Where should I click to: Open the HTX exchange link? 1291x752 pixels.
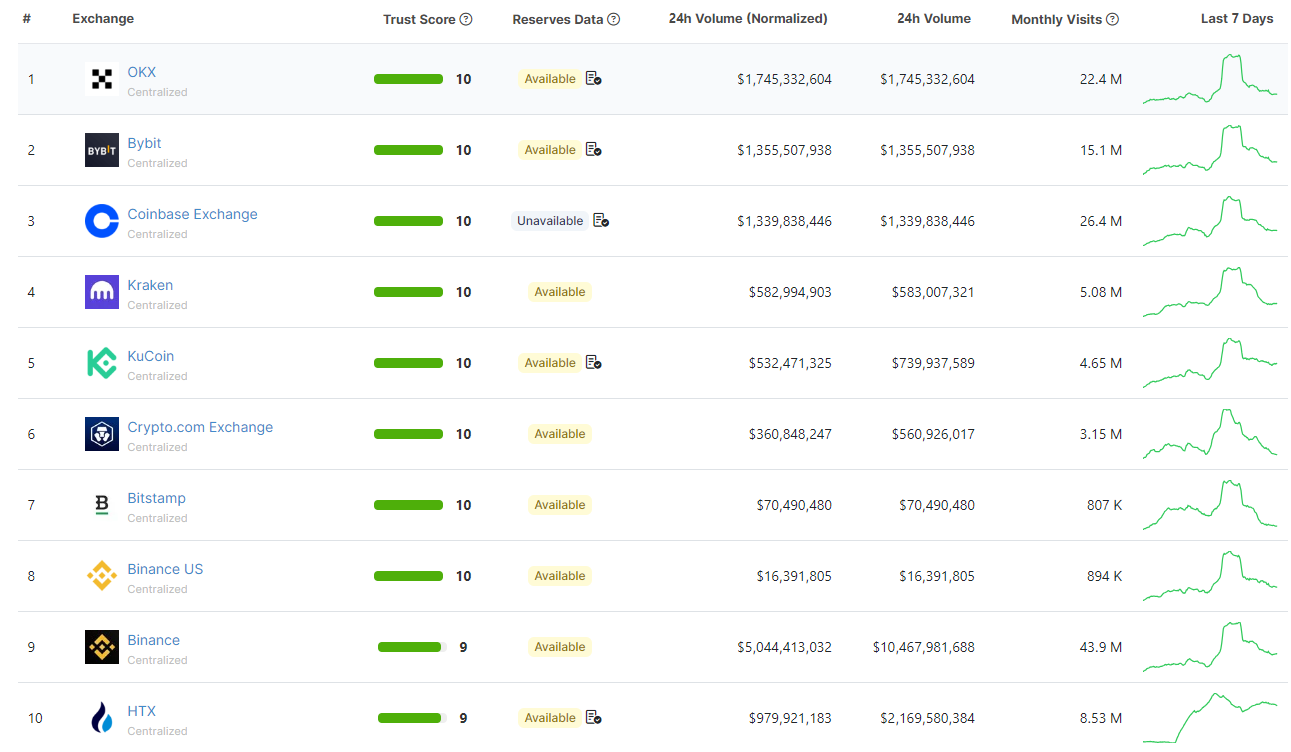point(142,711)
